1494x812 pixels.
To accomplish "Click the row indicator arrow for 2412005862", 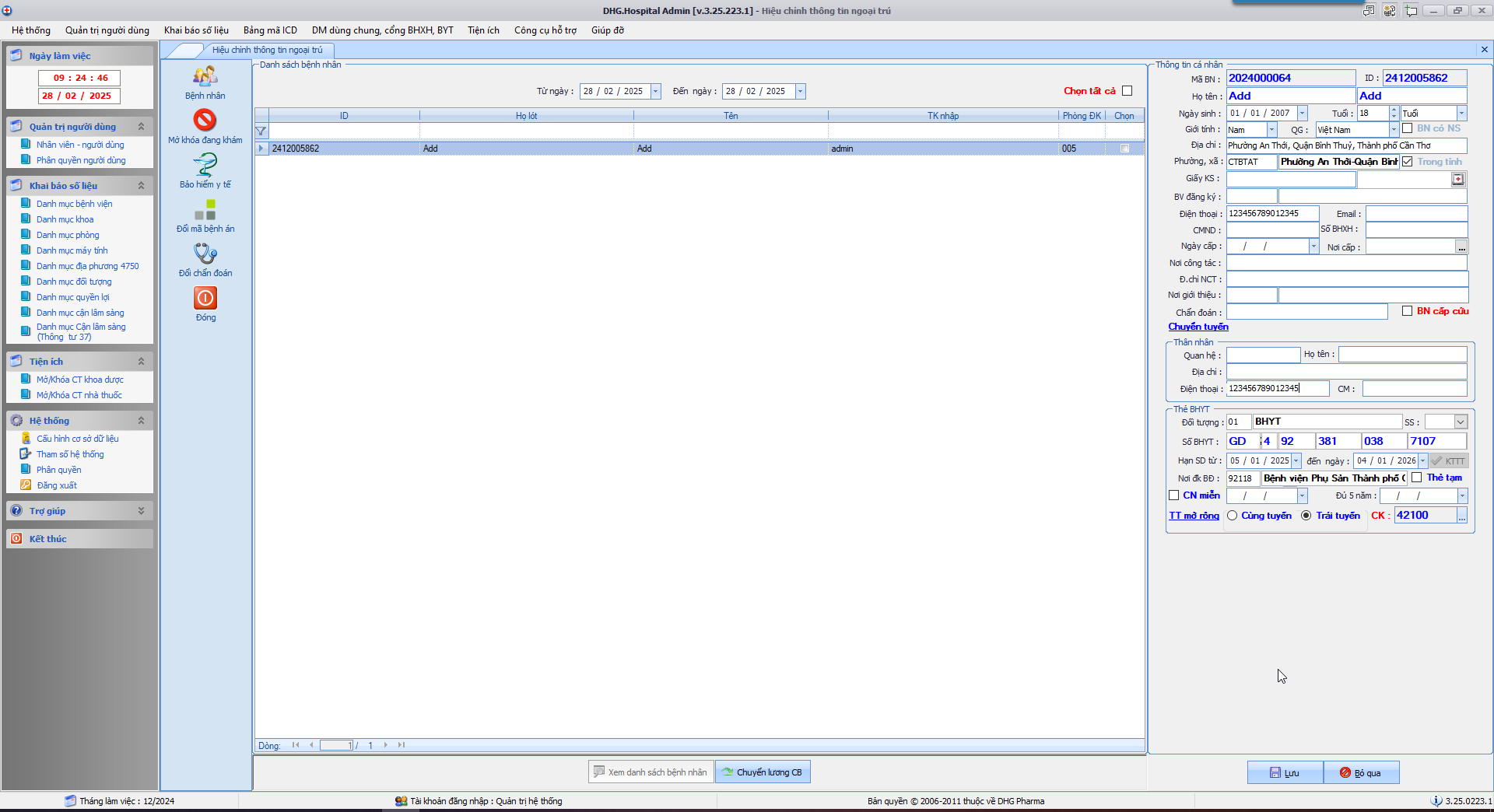I will (261, 149).
